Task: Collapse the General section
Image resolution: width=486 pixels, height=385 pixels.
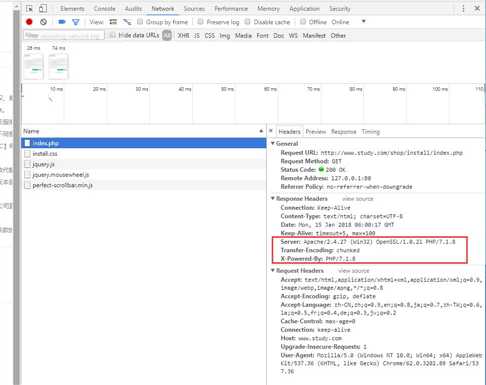Action: [273, 143]
